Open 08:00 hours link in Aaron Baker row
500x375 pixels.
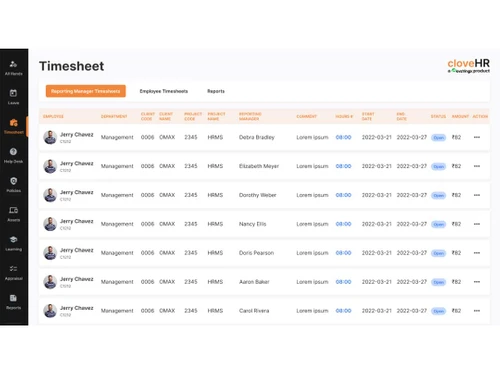coord(343,282)
